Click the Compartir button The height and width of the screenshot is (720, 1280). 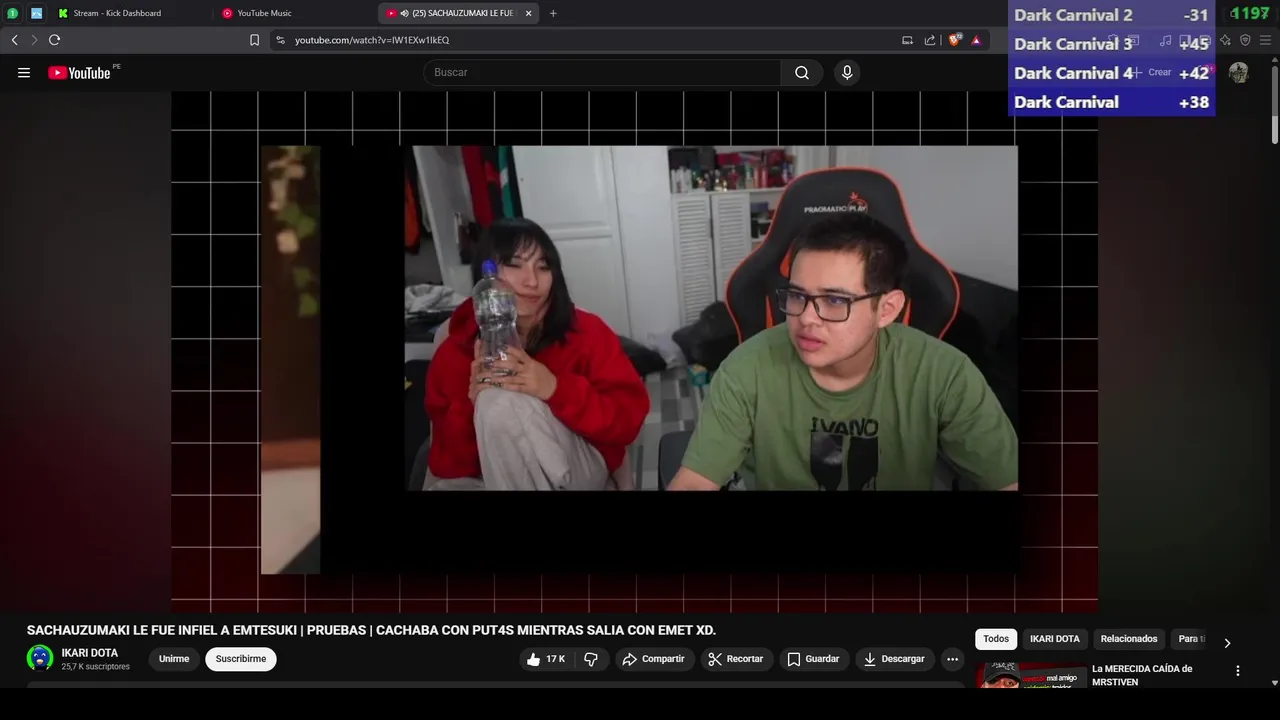point(655,659)
